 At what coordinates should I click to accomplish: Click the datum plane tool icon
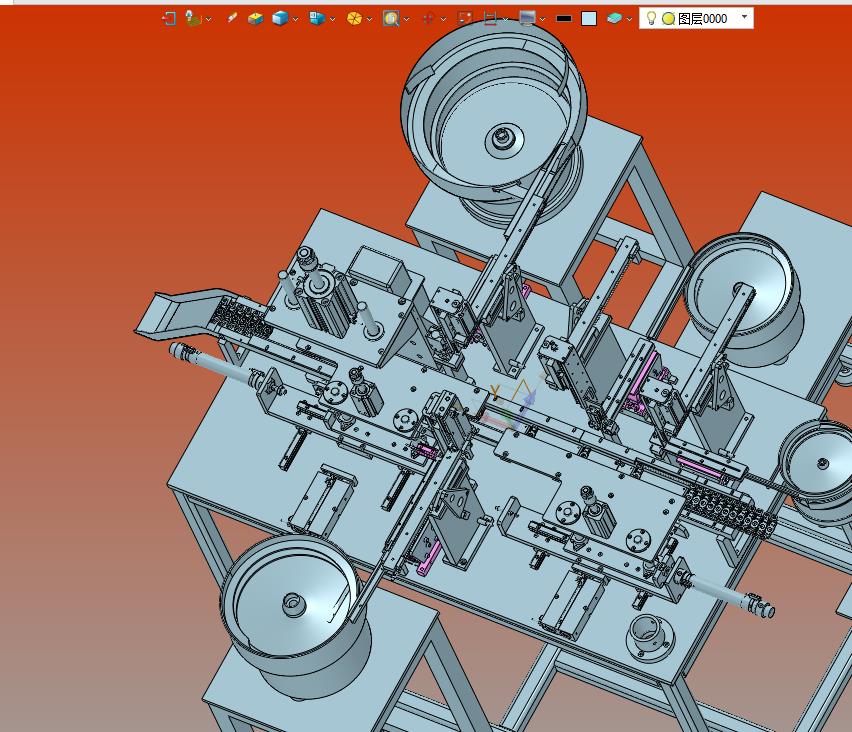(x=193, y=18)
